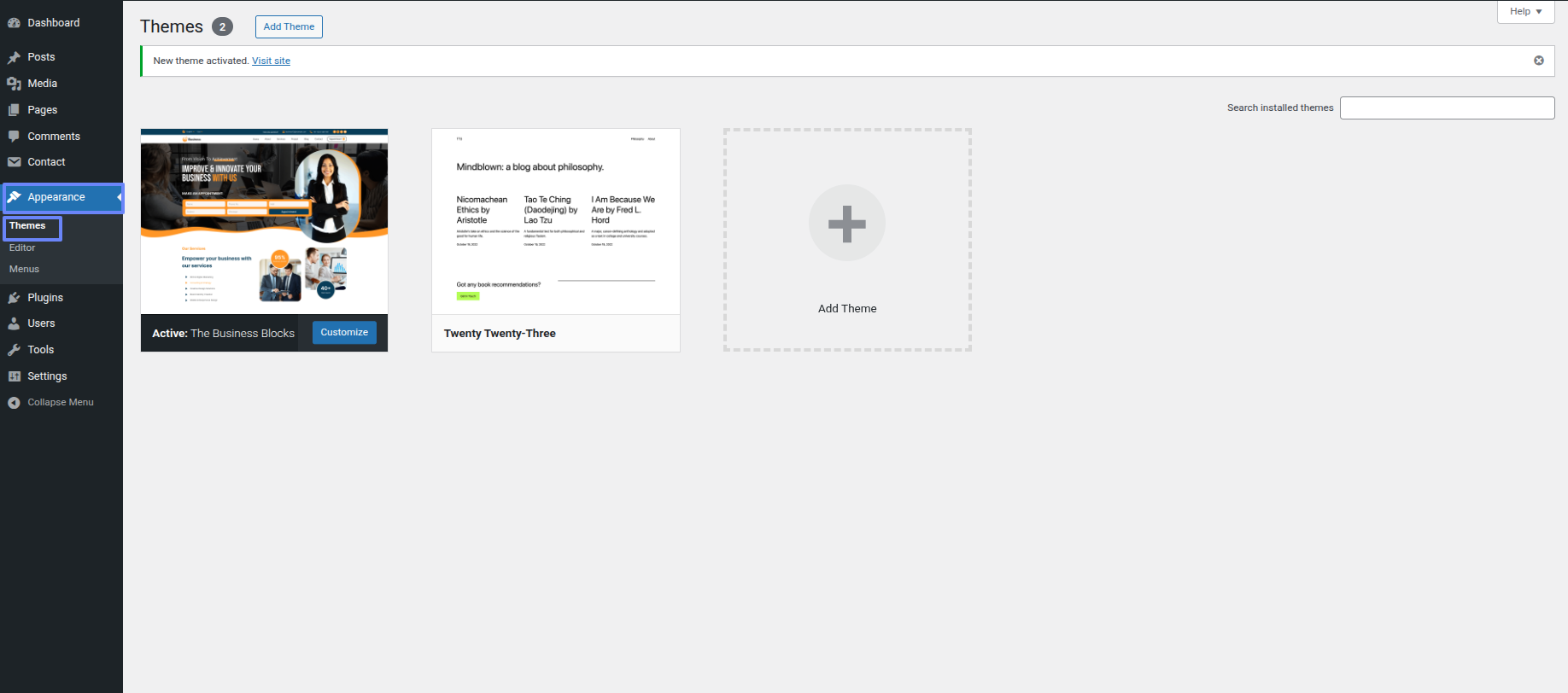Click the Settings sliders icon

click(x=14, y=376)
